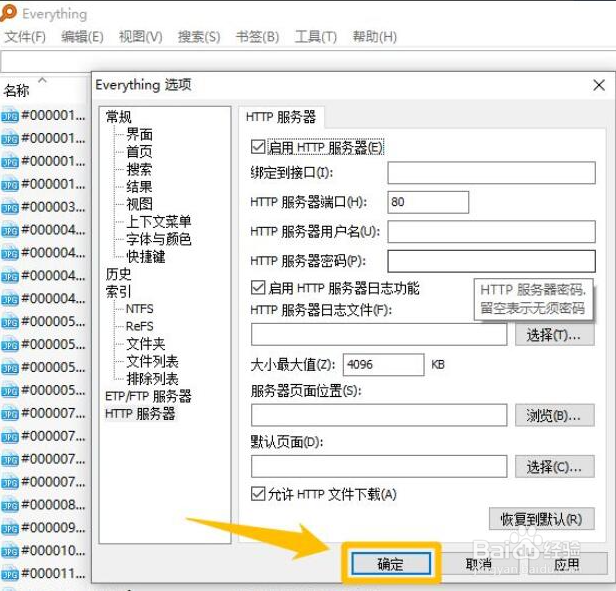Viewport: 616px width, 591px height.
Task: Select the #000003... file row
Action: click(43, 207)
